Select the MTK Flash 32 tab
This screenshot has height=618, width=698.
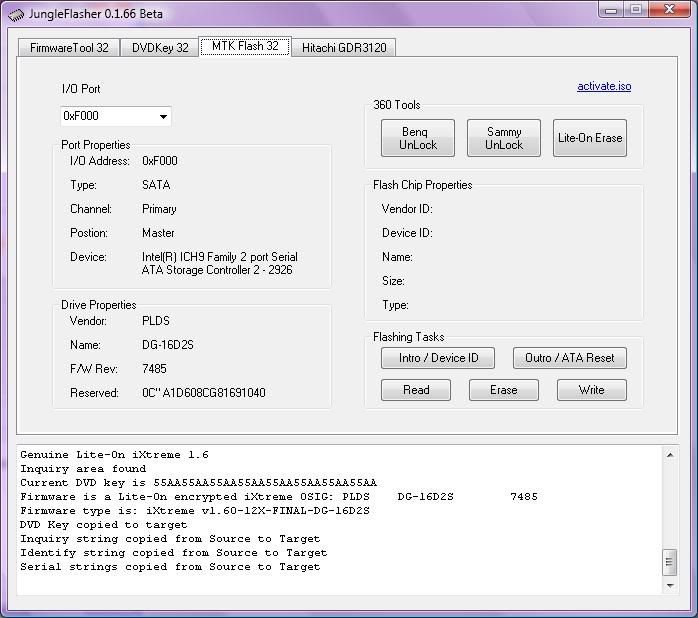pos(245,46)
